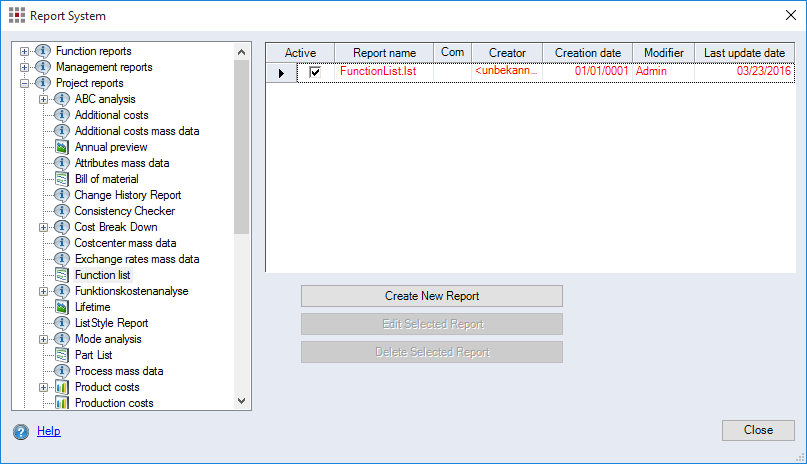
Task: Click the FunctionList.lst report name cell
Action: pyautogui.click(x=384, y=72)
